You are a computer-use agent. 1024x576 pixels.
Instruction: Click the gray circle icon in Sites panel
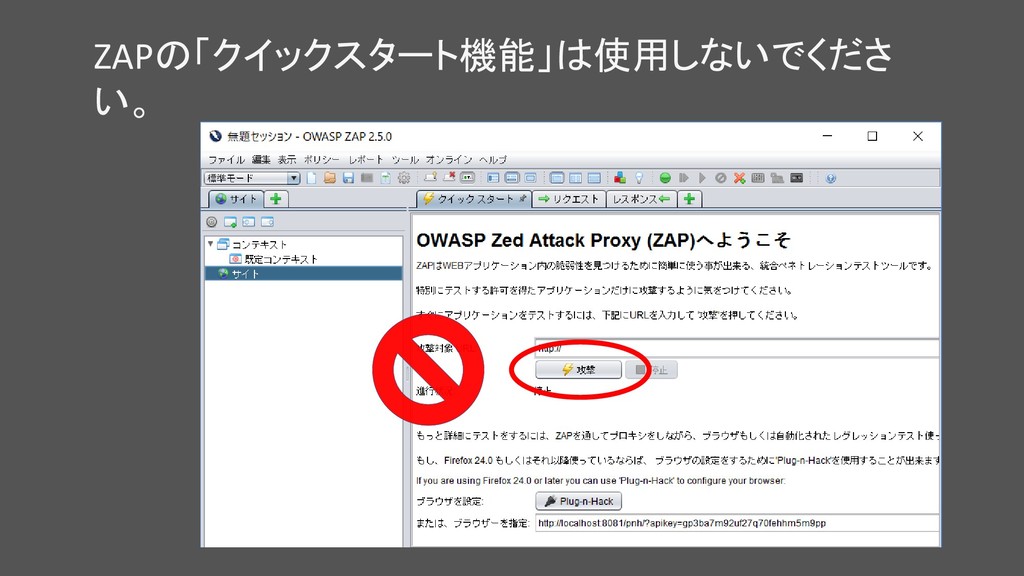(x=212, y=222)
